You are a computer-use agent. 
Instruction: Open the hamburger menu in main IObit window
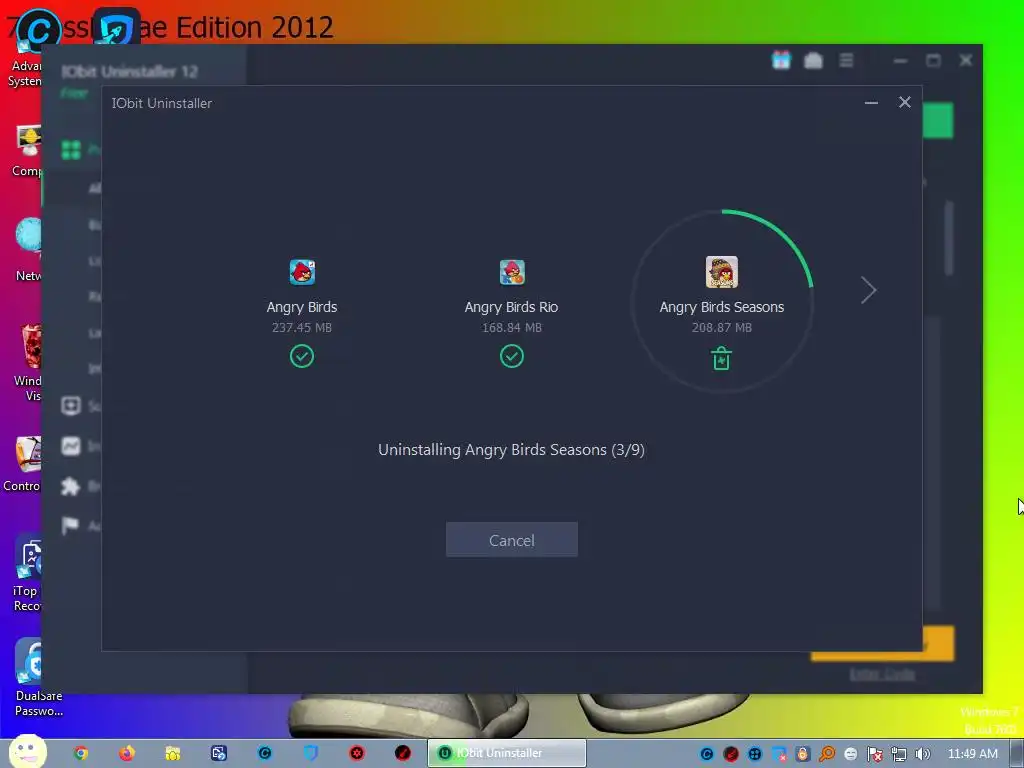tap(846, 60)
